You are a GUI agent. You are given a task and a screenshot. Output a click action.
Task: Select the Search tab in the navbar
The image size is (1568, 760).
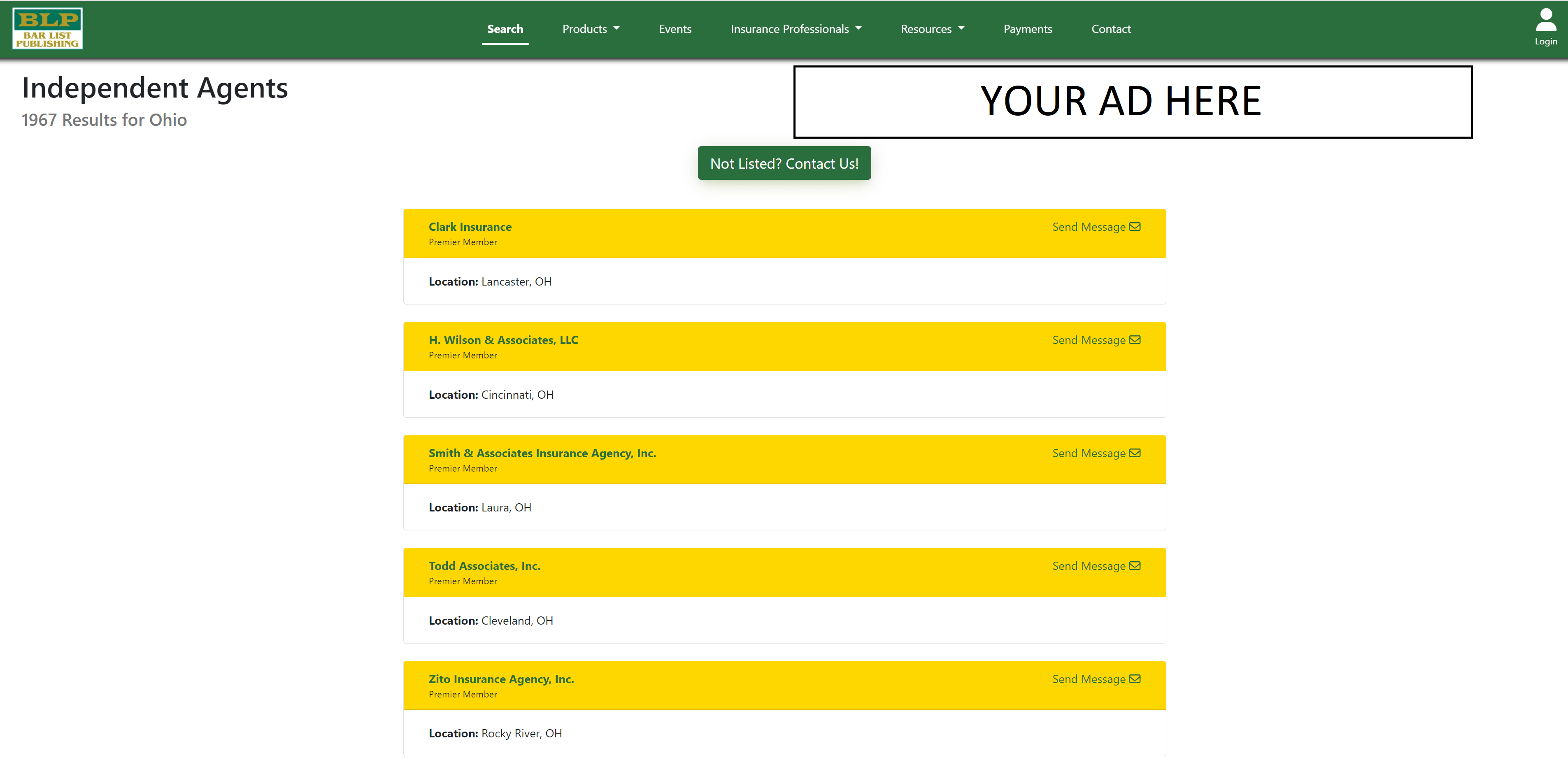point(505,29)
